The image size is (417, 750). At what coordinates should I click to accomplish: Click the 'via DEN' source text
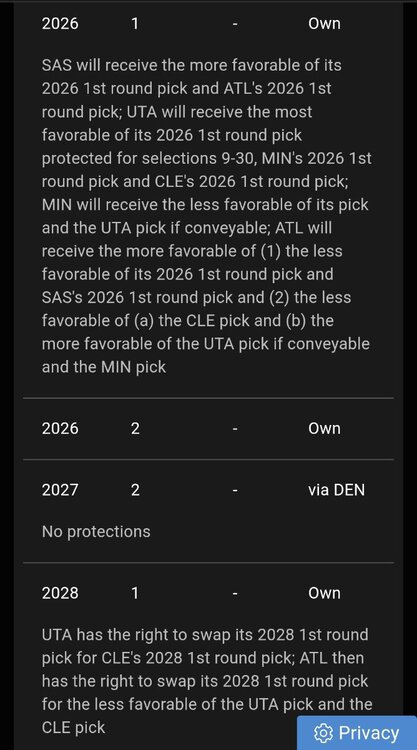point(336,490)
